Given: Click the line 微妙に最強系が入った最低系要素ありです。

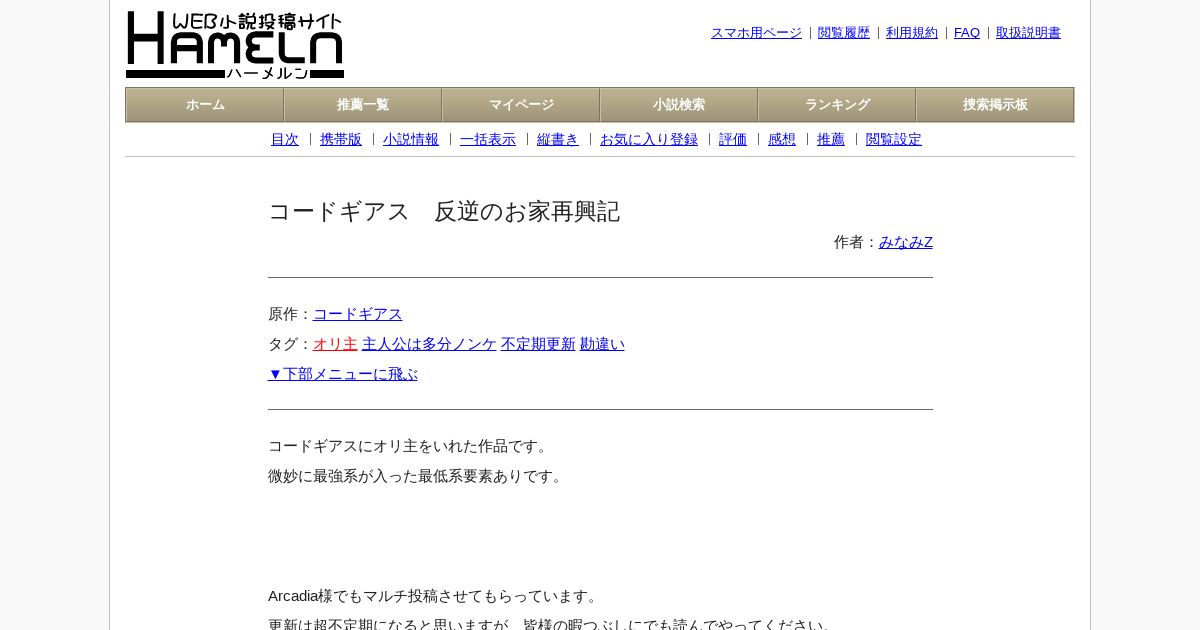Looking at the screenshot, I should coord(418,476).
